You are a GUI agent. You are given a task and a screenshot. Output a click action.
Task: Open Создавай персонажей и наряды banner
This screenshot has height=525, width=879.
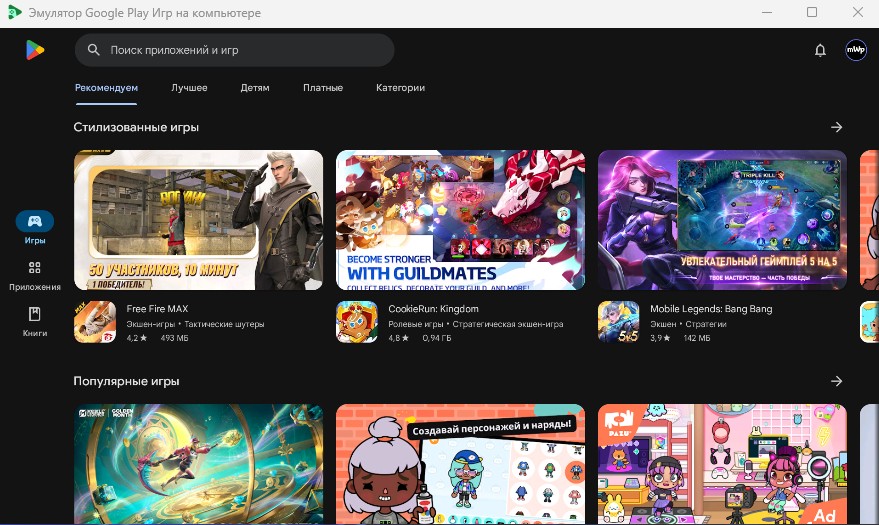click(460, 464)
